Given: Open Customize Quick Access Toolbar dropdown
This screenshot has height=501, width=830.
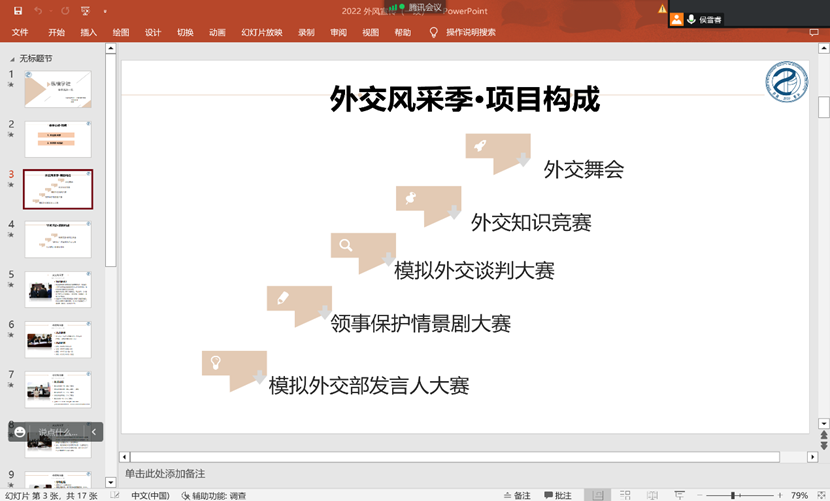Looking at the screenshot, I should click(x=105, y=11).
